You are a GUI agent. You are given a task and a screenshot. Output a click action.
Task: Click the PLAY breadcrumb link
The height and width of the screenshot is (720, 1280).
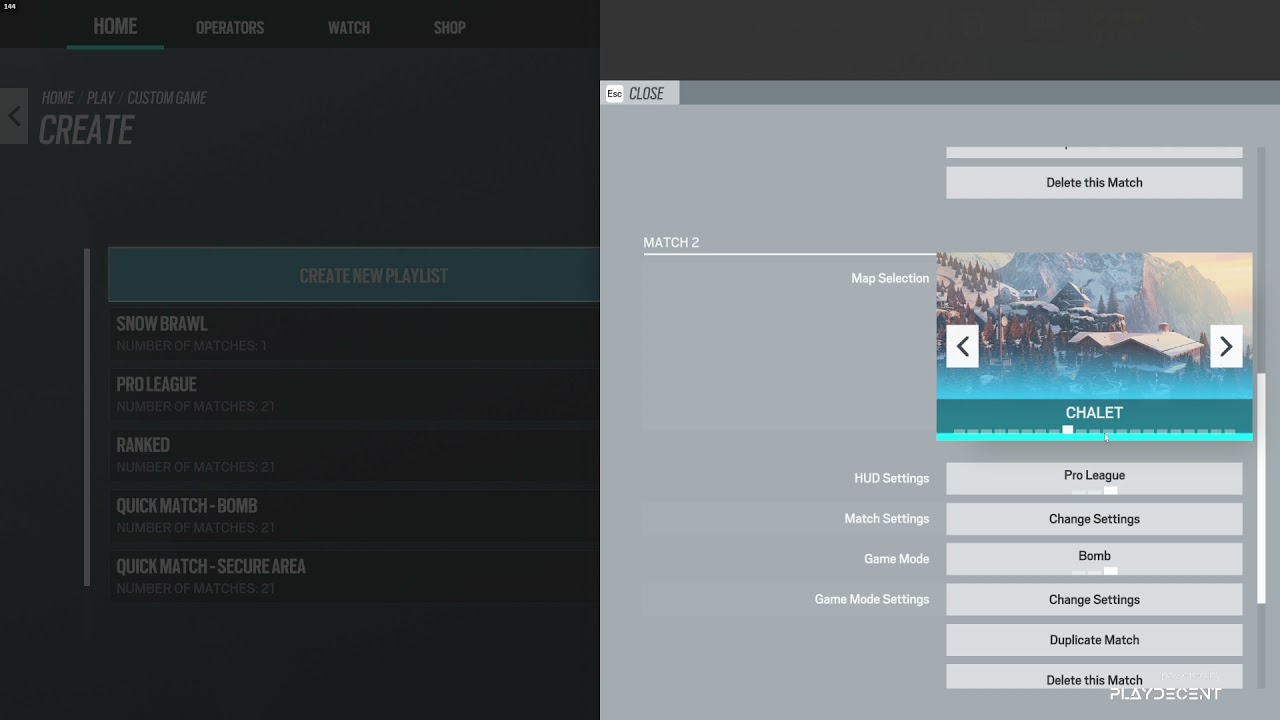coord(100,98)
